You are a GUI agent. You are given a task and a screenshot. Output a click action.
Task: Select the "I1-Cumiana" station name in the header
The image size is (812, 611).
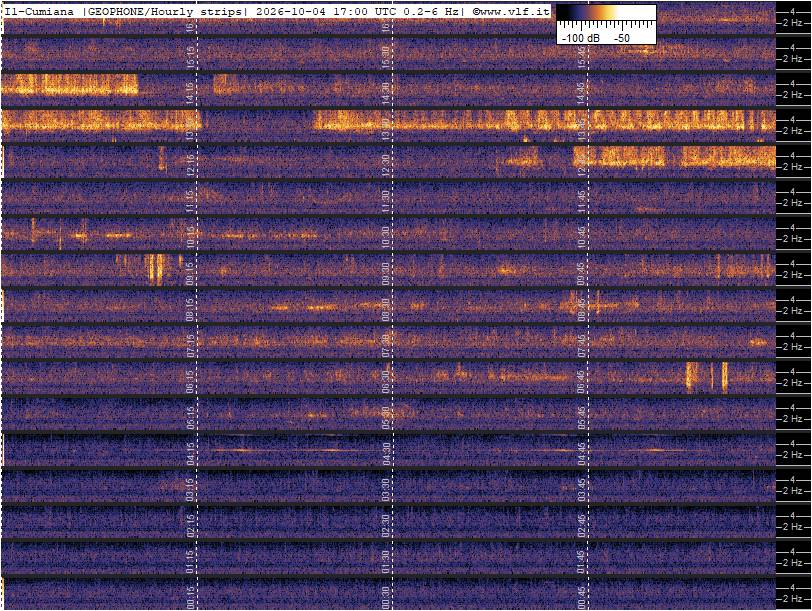39,11
